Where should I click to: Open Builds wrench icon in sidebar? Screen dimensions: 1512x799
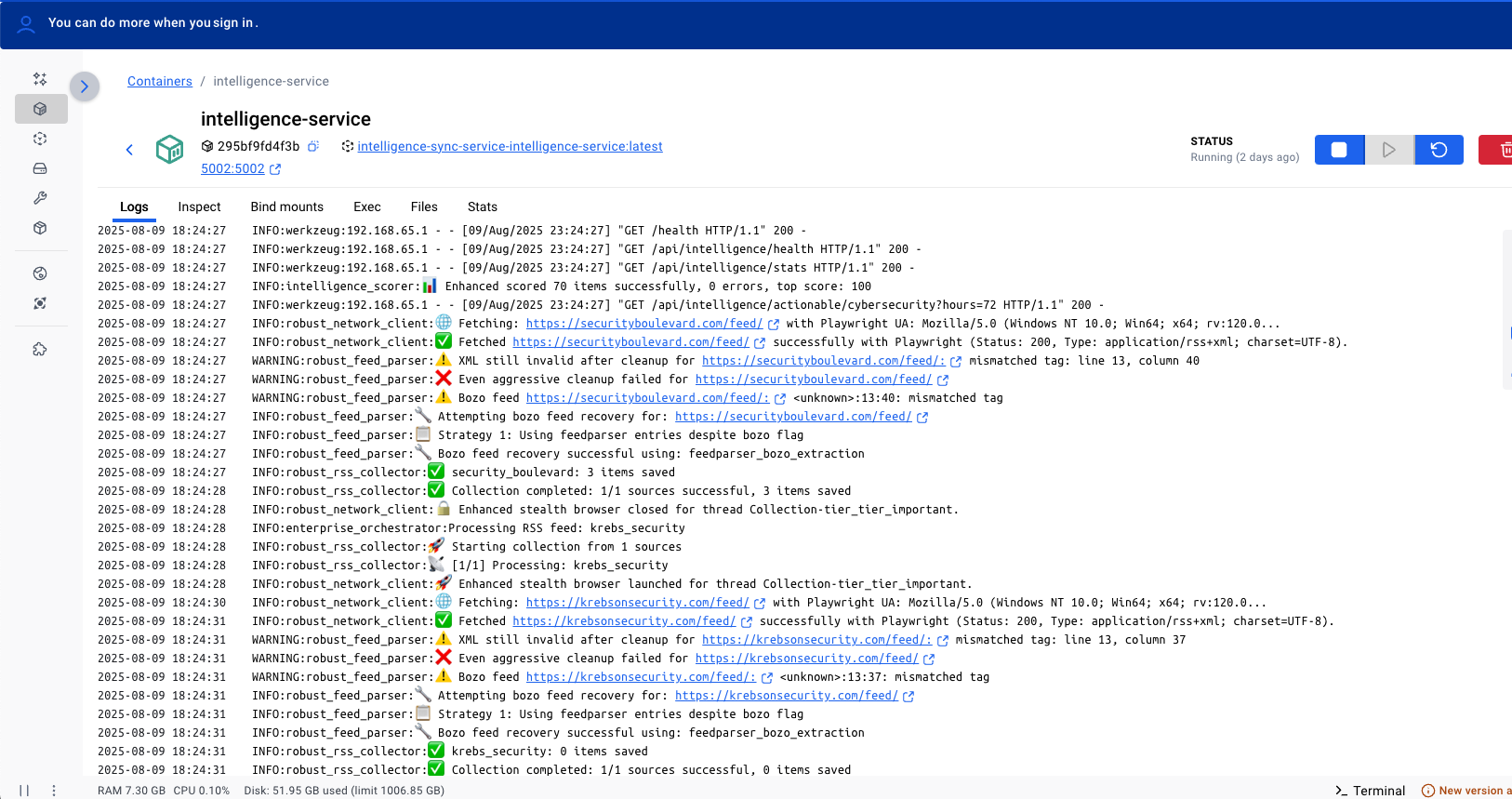(x=40, y=198)
